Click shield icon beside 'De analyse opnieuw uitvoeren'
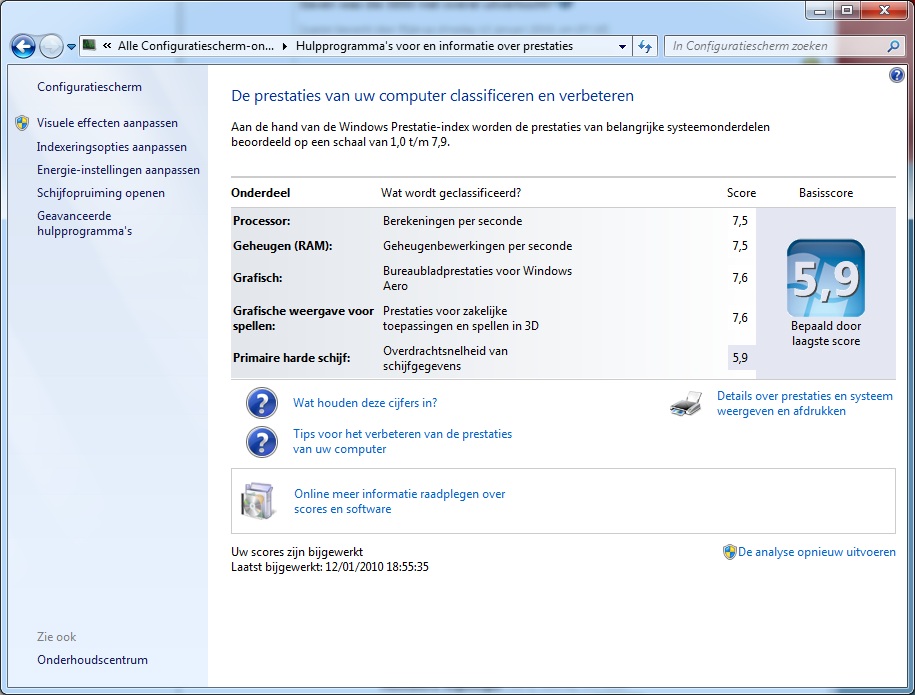915x695 pixels. tap(729, 552)
